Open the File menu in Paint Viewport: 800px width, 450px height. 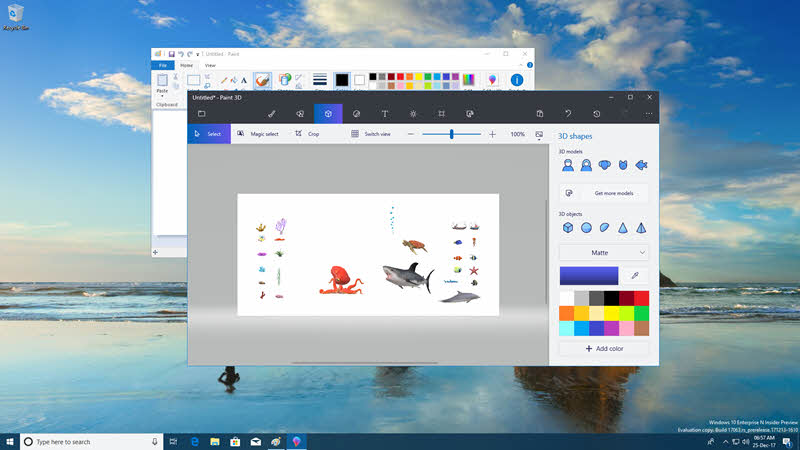tap(163, 65)
